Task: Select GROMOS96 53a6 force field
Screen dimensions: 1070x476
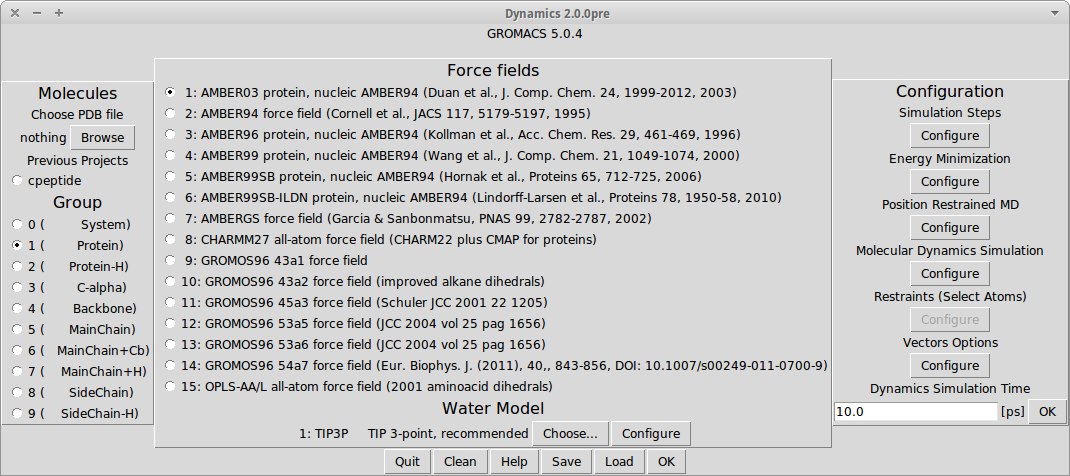Action: pos(170,344)
